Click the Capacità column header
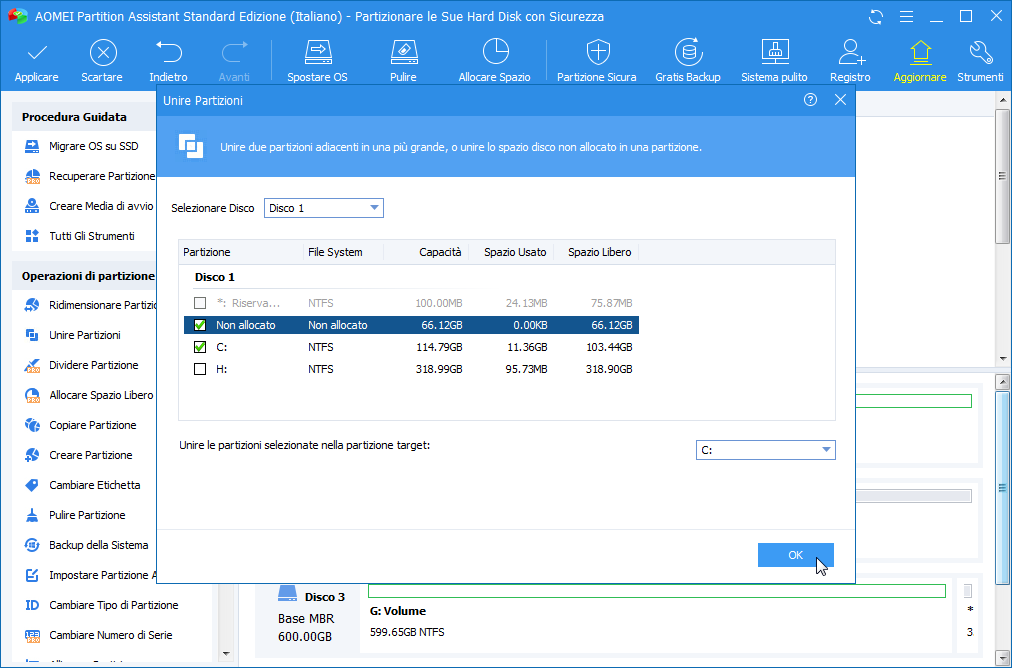1012x668 pixels. (440, 252)
